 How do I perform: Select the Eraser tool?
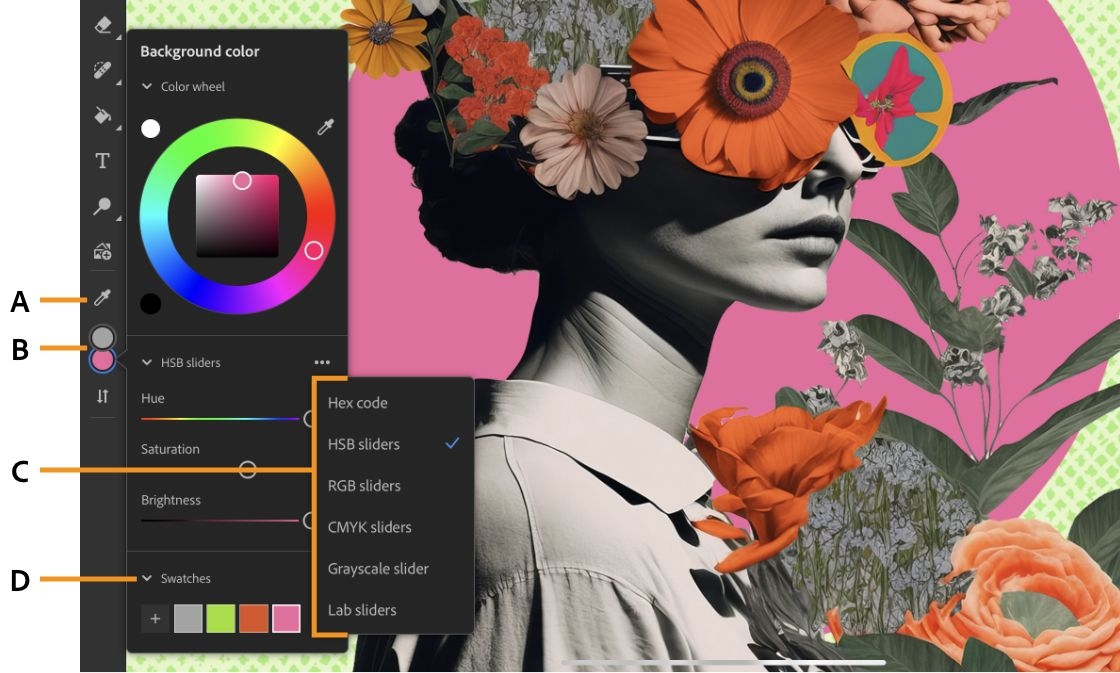click(103, 25)
